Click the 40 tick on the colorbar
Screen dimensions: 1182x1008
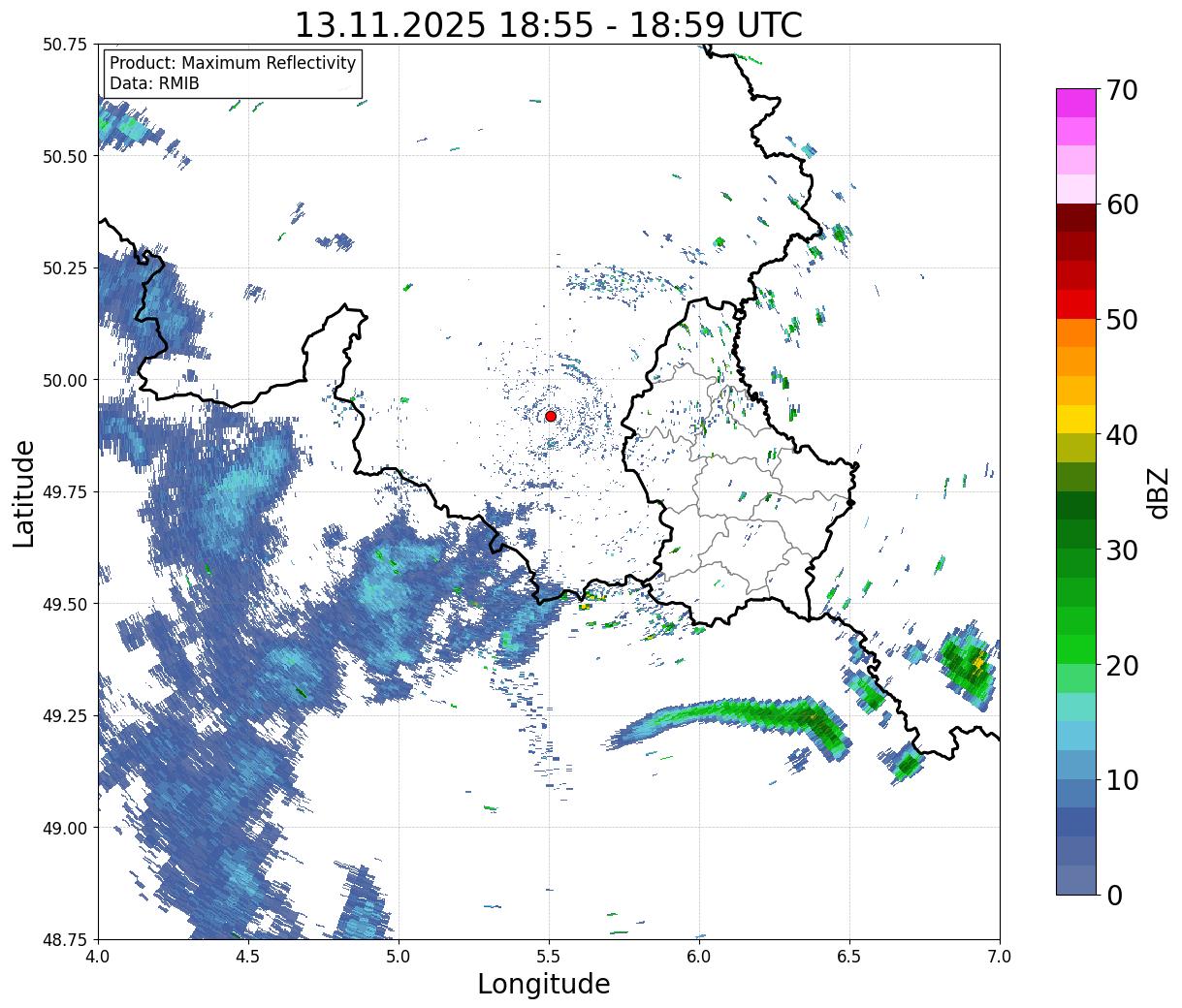1121,434
